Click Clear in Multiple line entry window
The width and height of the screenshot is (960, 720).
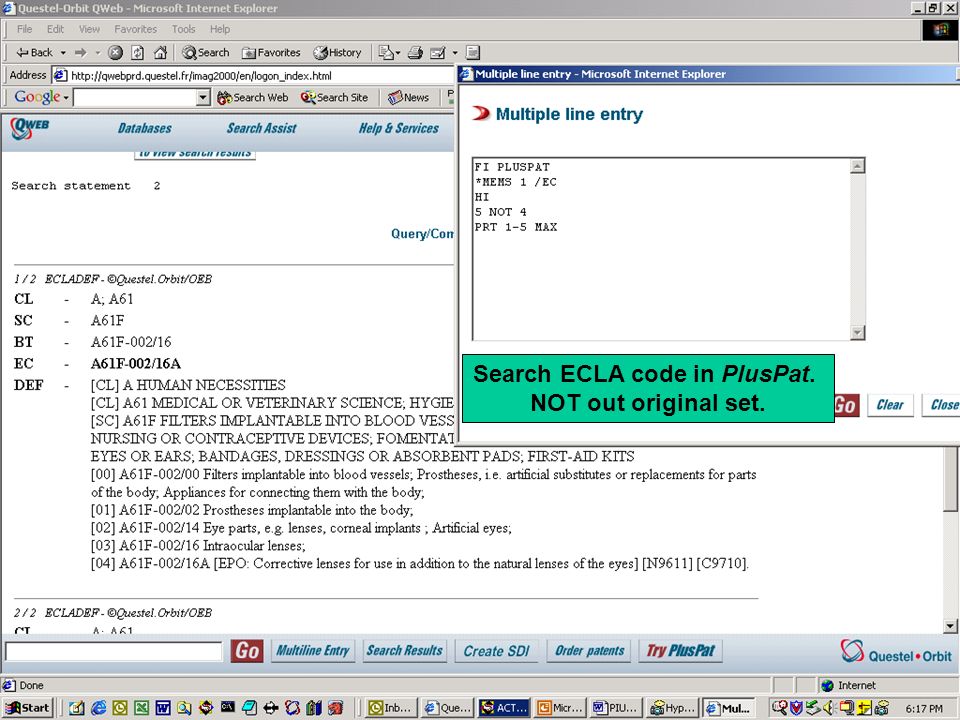click(890, 405)
